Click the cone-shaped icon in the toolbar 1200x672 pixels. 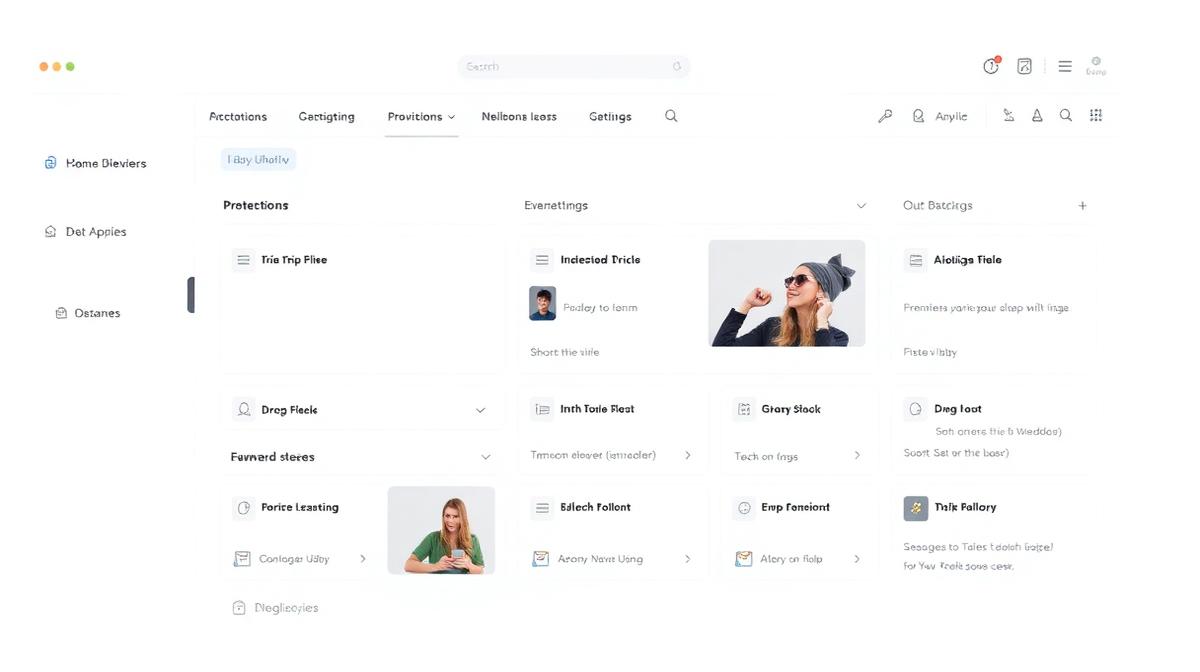1037,116
